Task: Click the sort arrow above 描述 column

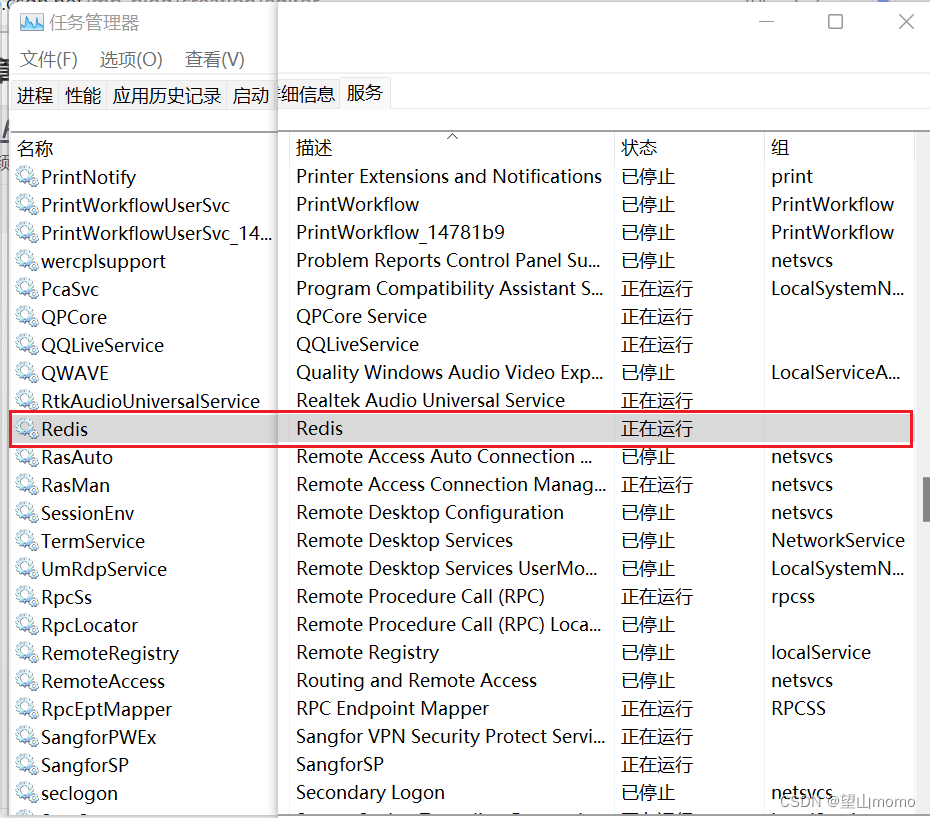Action: (453, 136)
